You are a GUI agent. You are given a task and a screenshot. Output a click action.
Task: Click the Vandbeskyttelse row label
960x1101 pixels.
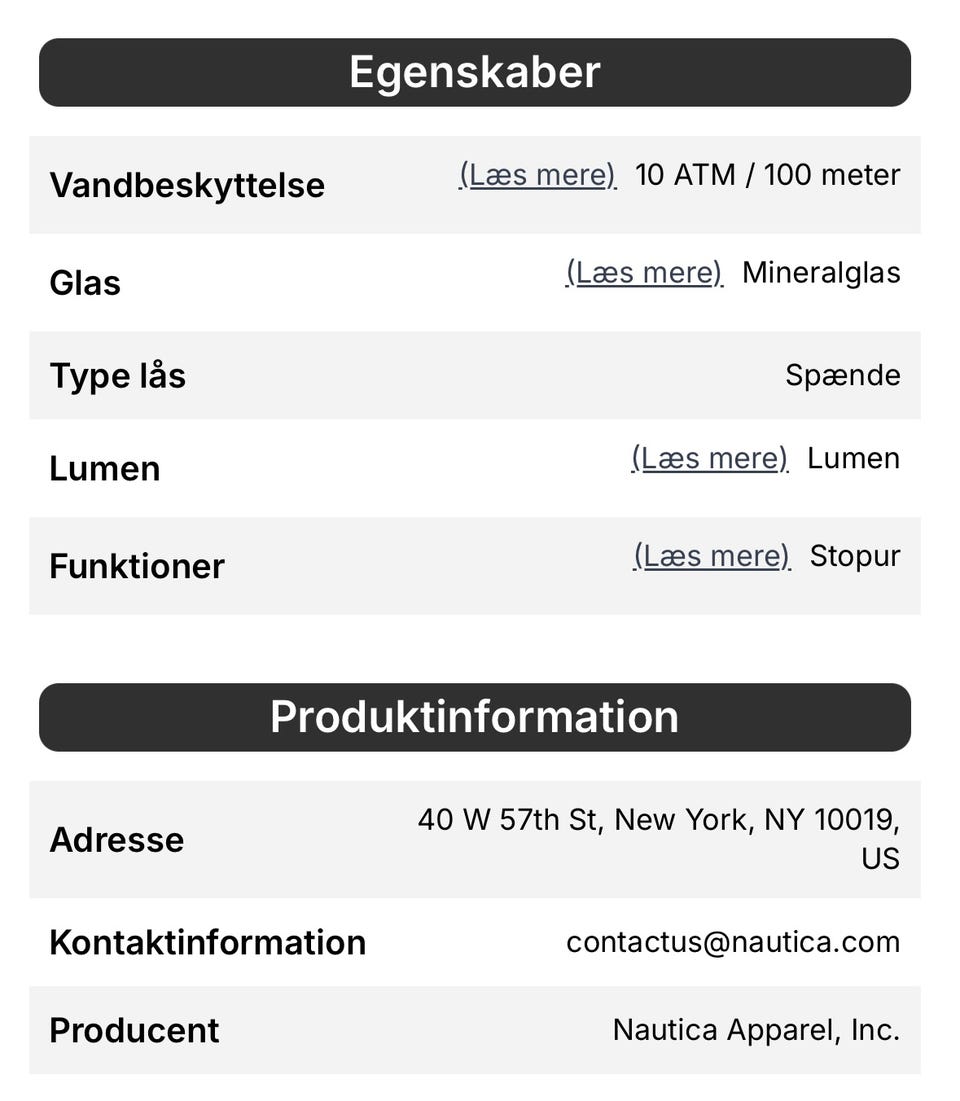188,185
